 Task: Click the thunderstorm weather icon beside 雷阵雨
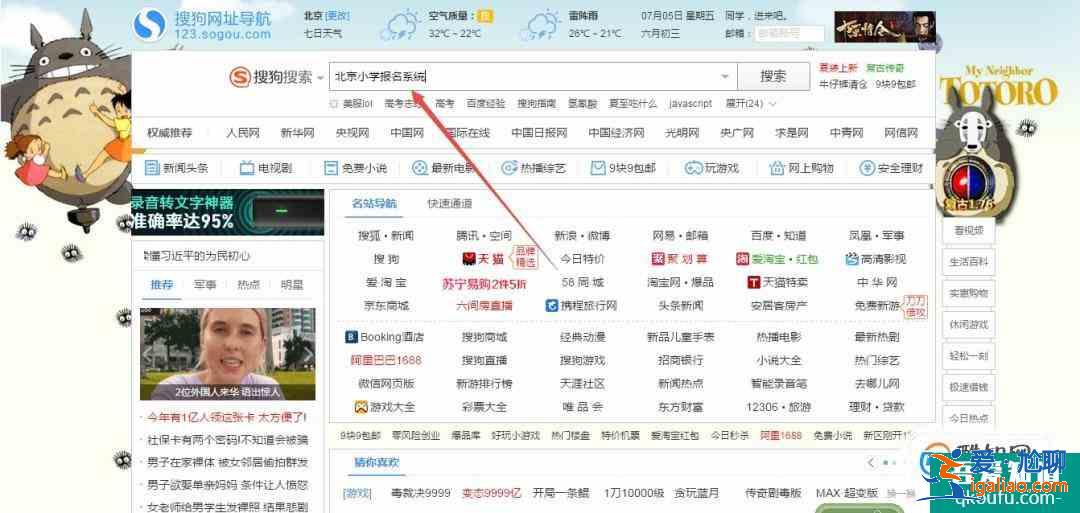pyautogui.click(x=539, y=27)
